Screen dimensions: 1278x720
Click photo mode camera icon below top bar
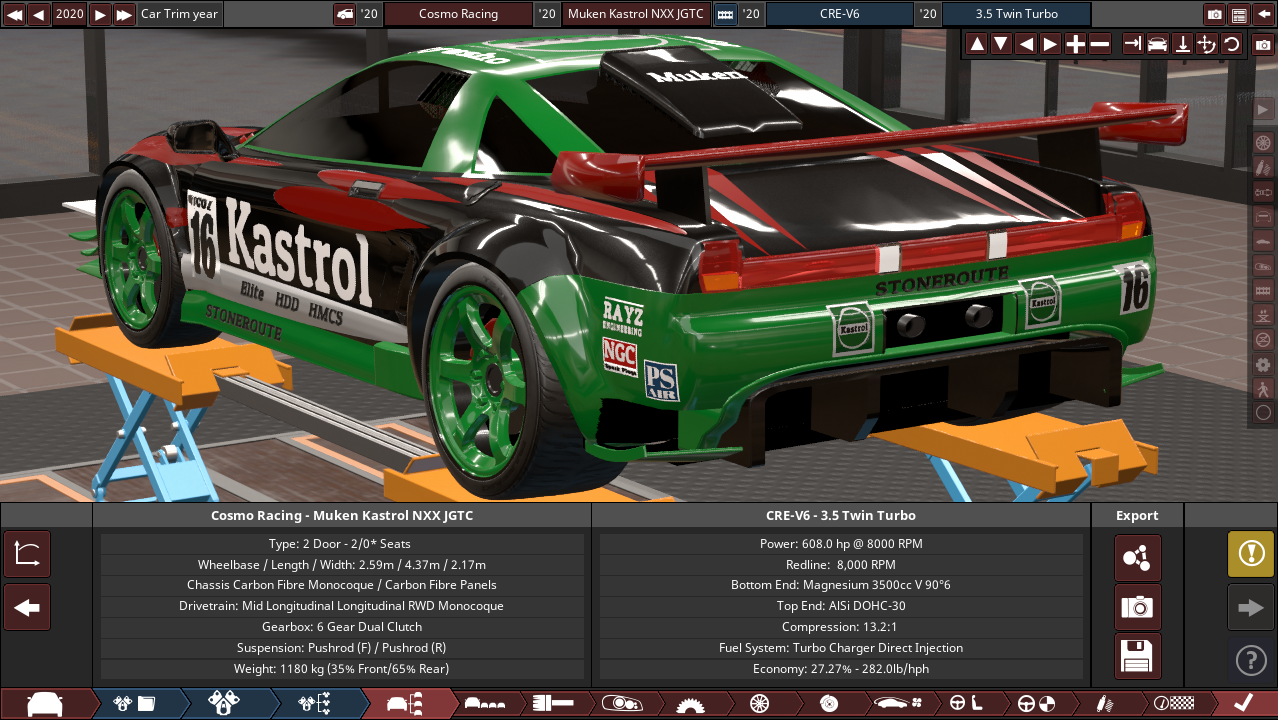click(1263, 45)
